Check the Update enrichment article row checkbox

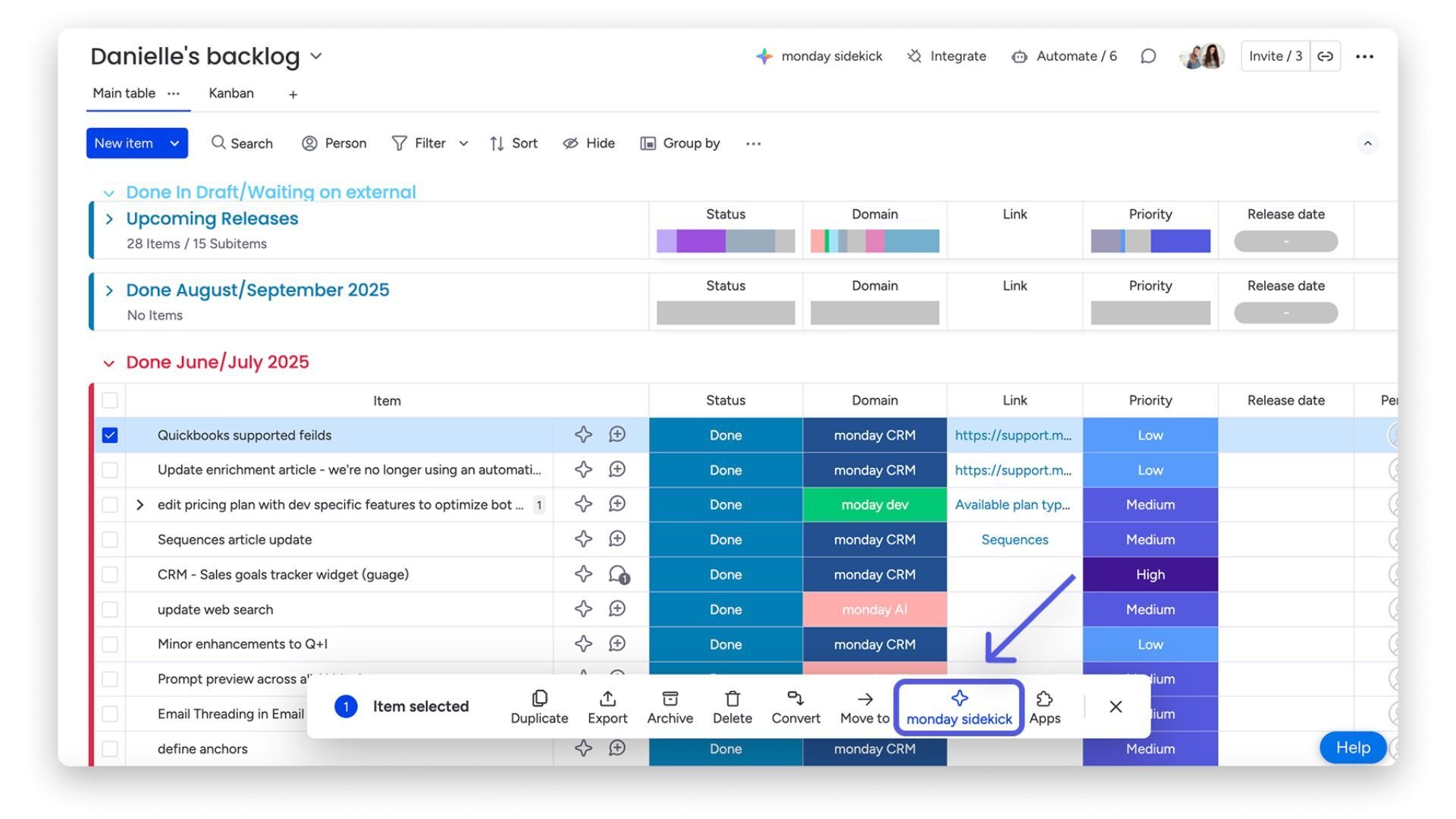point(110,470)
